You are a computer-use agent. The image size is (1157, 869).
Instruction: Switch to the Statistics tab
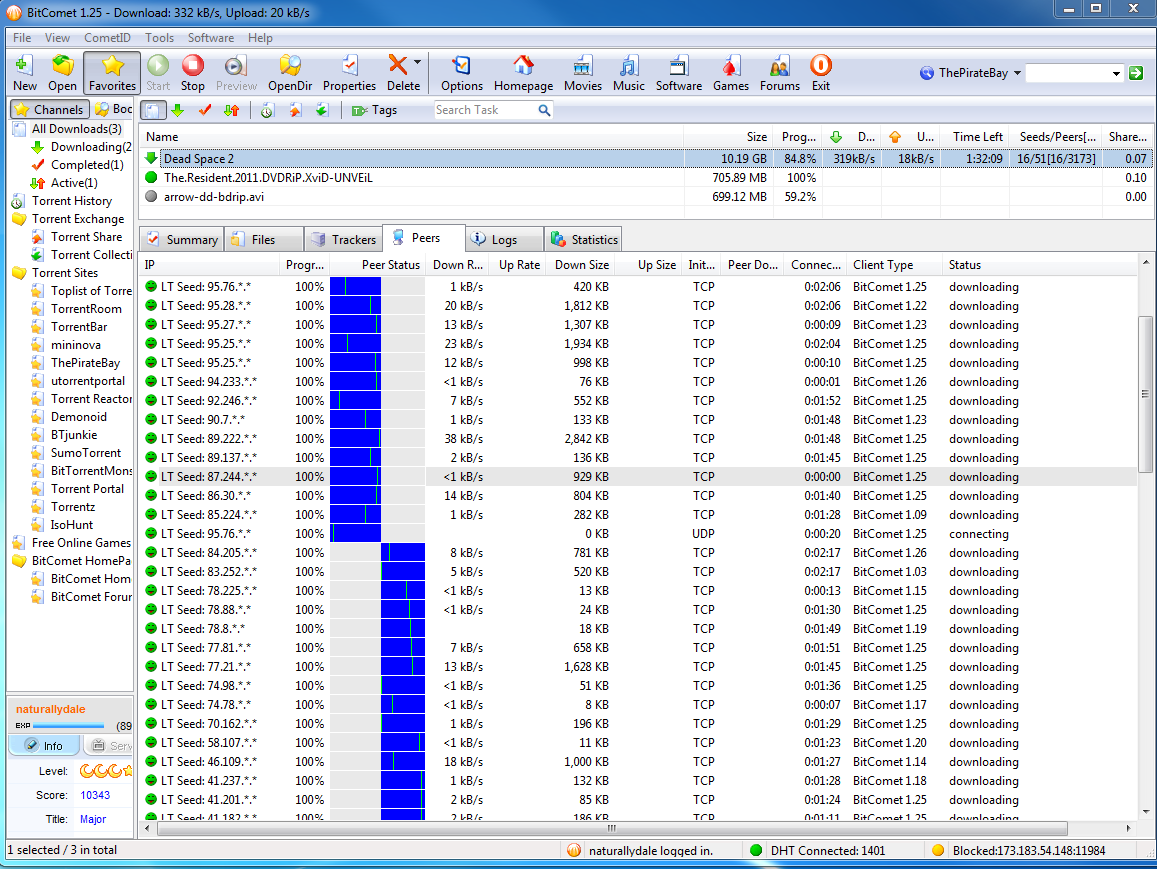click(583, 239)
